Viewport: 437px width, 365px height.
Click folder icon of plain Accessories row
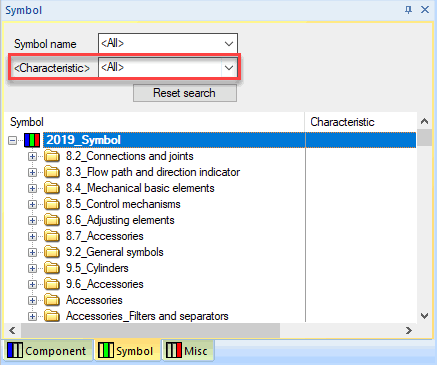click(x=52, y=300)
